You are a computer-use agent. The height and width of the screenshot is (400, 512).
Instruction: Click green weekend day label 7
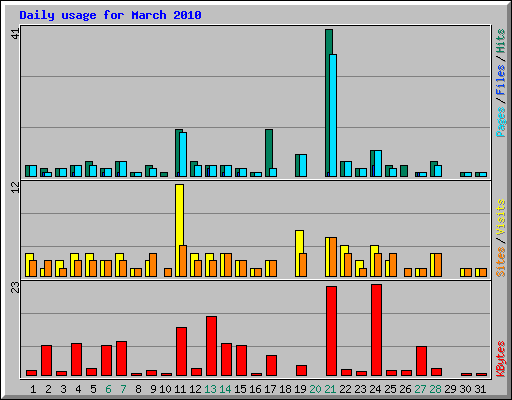pyautogui.click(x=123, y=389)
